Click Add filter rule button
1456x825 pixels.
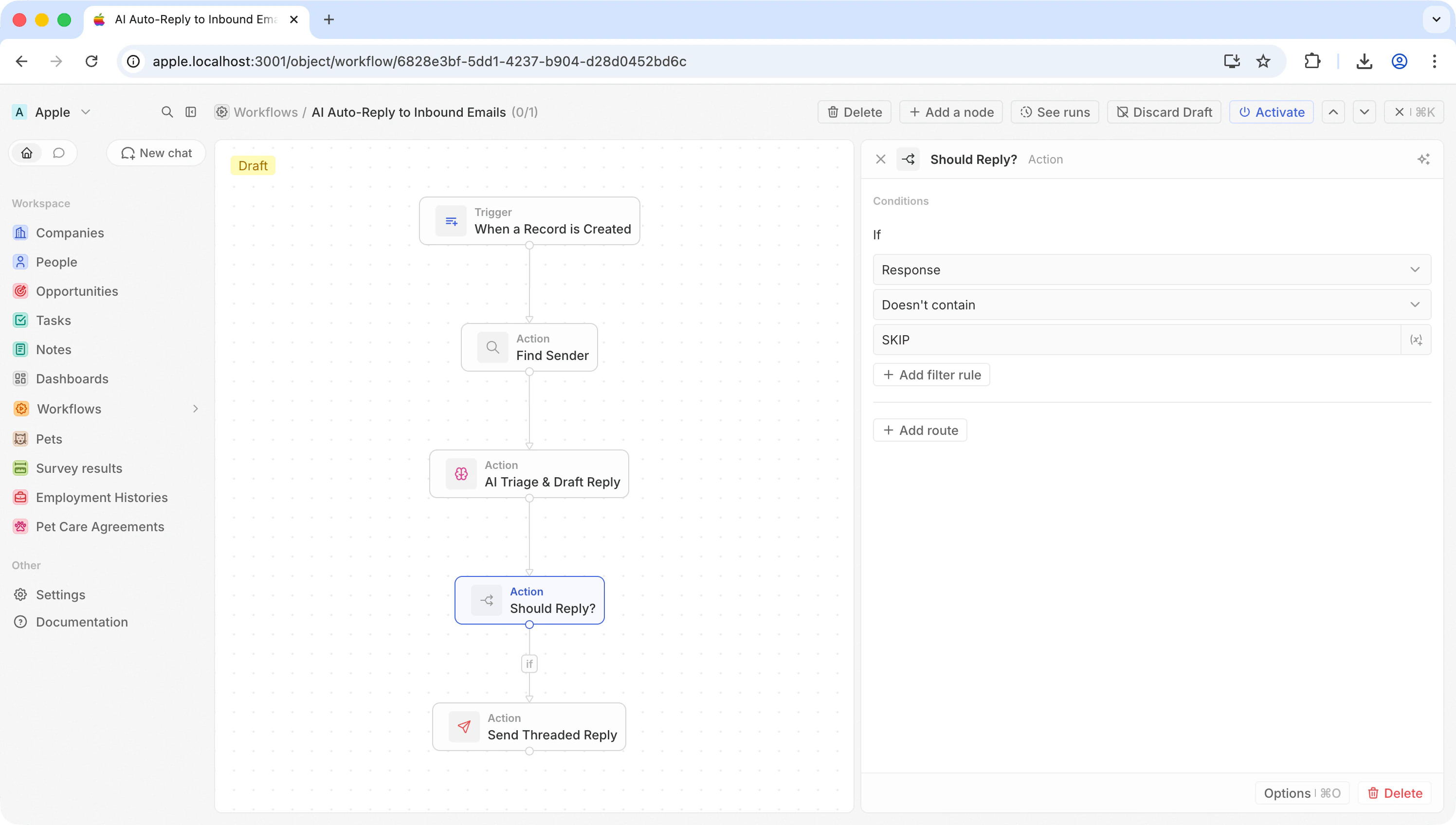point(931,375)
